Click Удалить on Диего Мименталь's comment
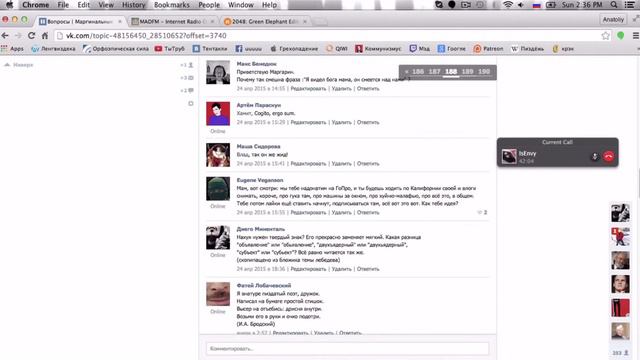 (x=341, y=269)
